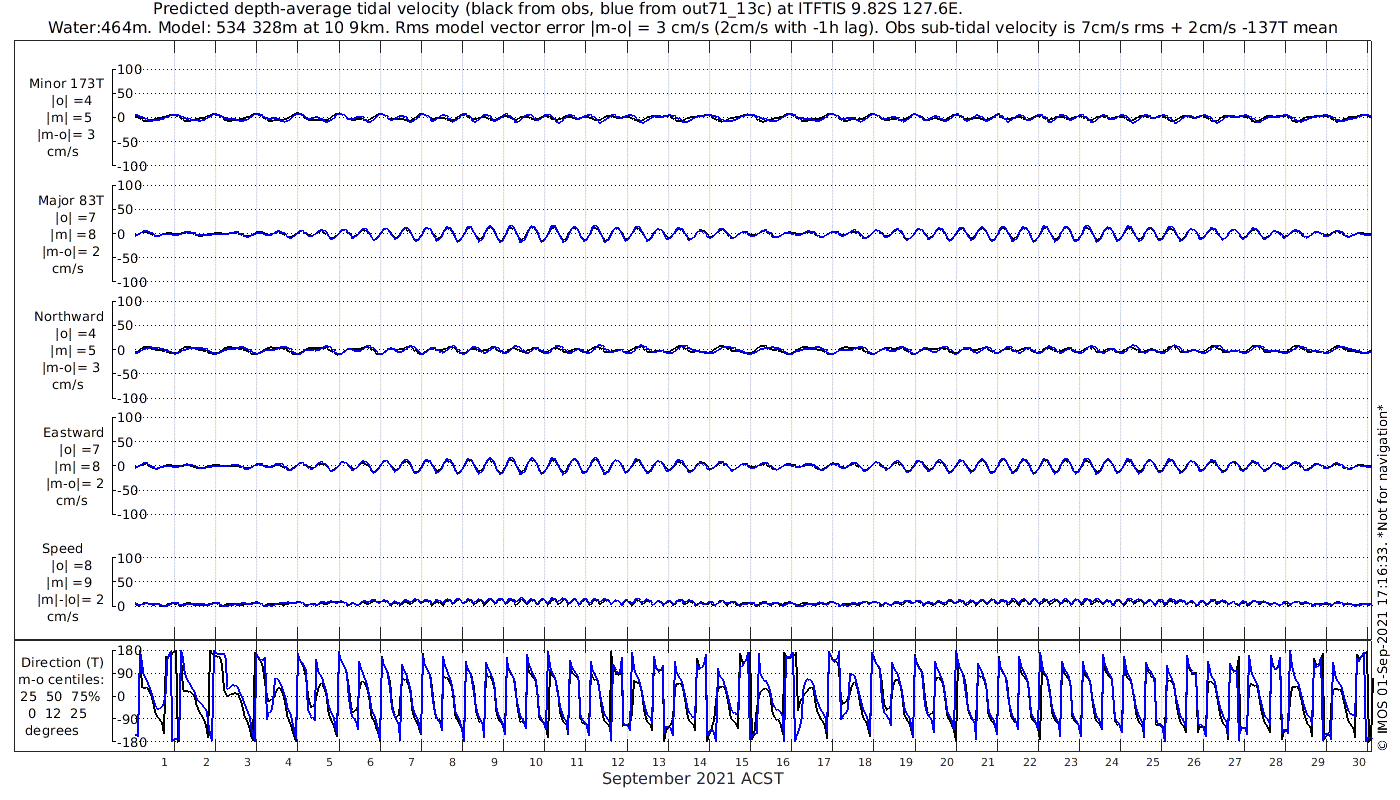This screenshot has width=1400, height=800.
Task: Select the 'Eastward' panel label
Action: pyautogui.click(x=73, y=433)
